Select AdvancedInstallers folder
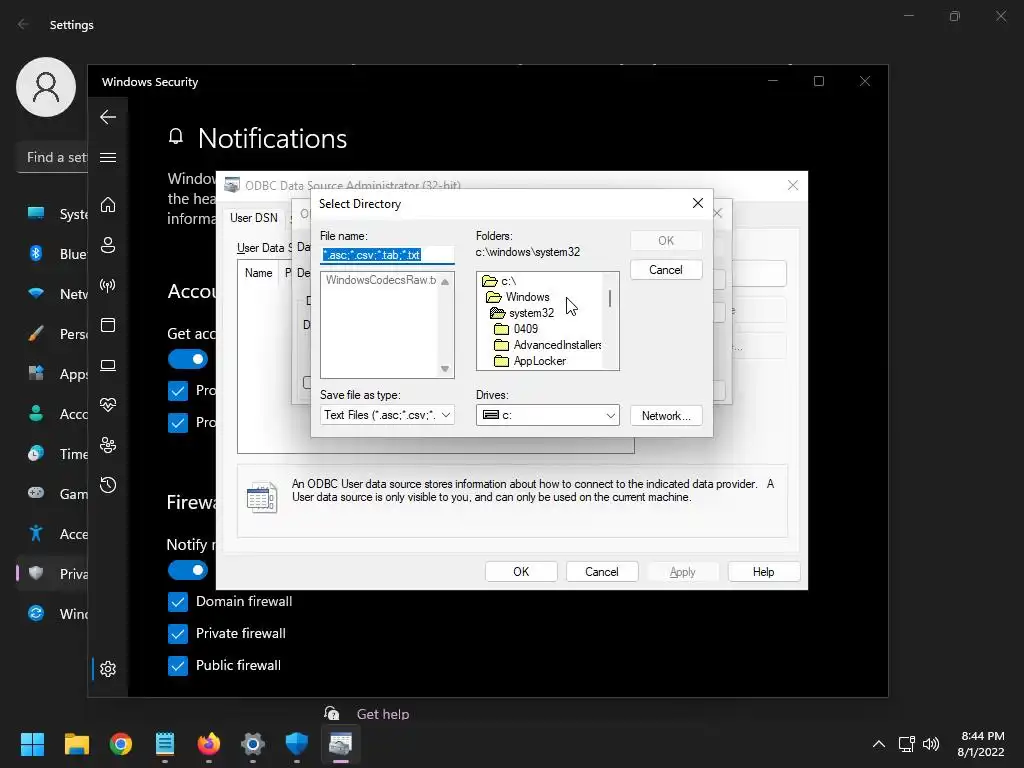This screenshot has height=768, width=1024. [547, 345]
